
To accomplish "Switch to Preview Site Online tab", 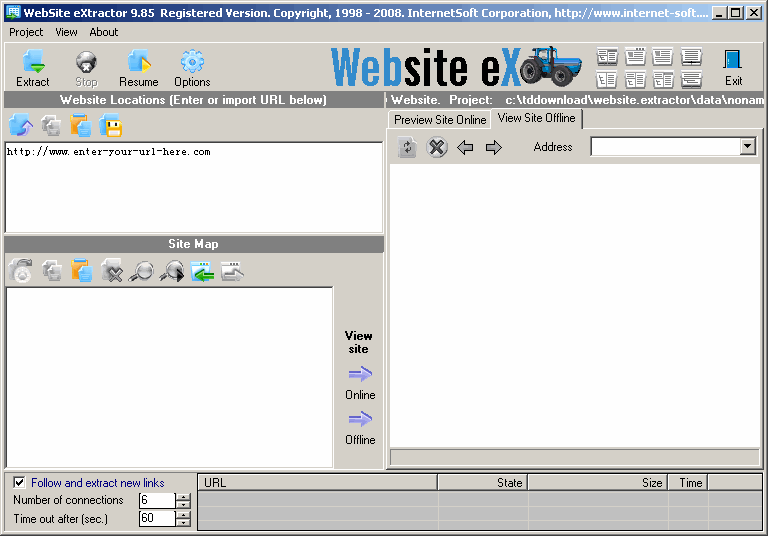I will [440, 120].
